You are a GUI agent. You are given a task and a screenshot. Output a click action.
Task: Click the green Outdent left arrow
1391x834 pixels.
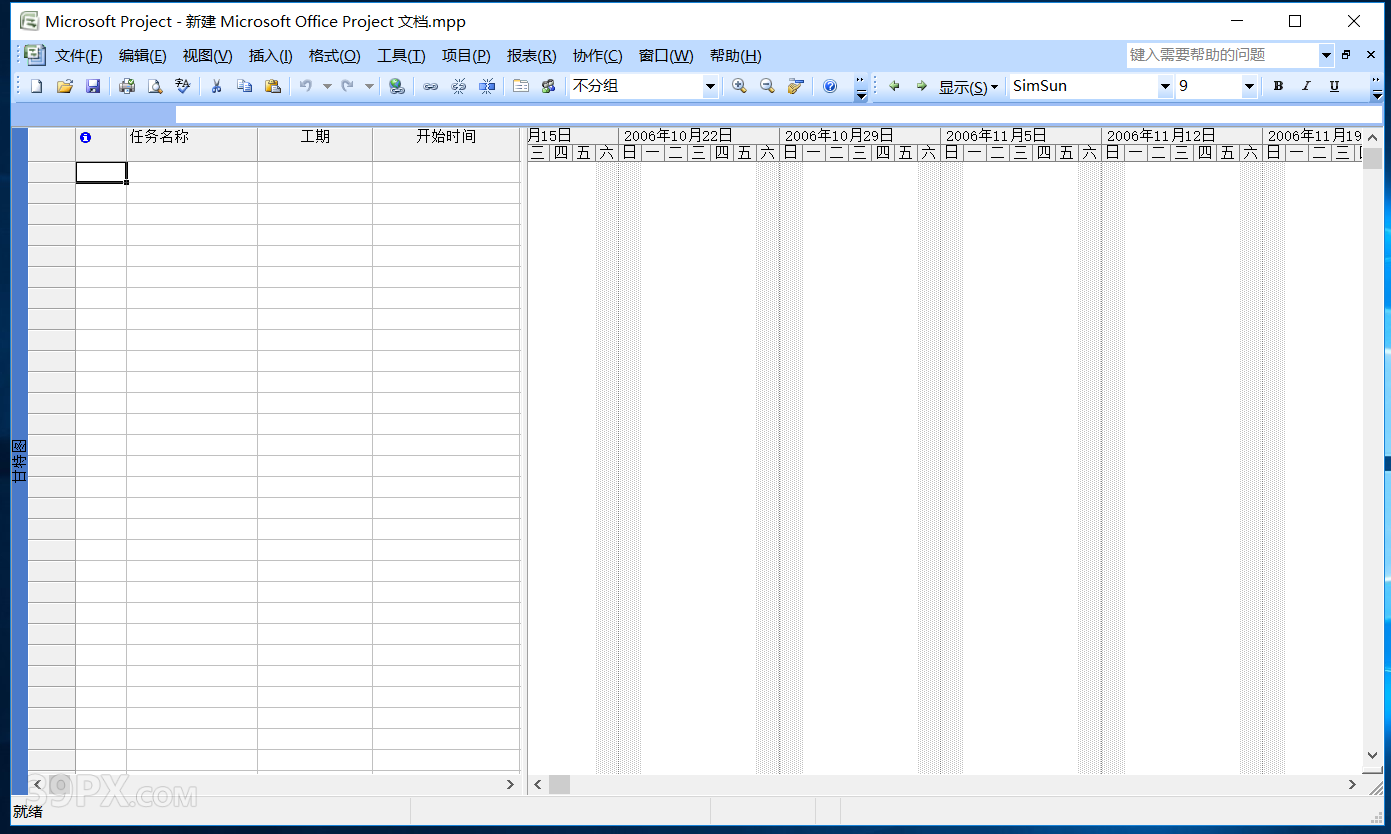pos(894,87)
